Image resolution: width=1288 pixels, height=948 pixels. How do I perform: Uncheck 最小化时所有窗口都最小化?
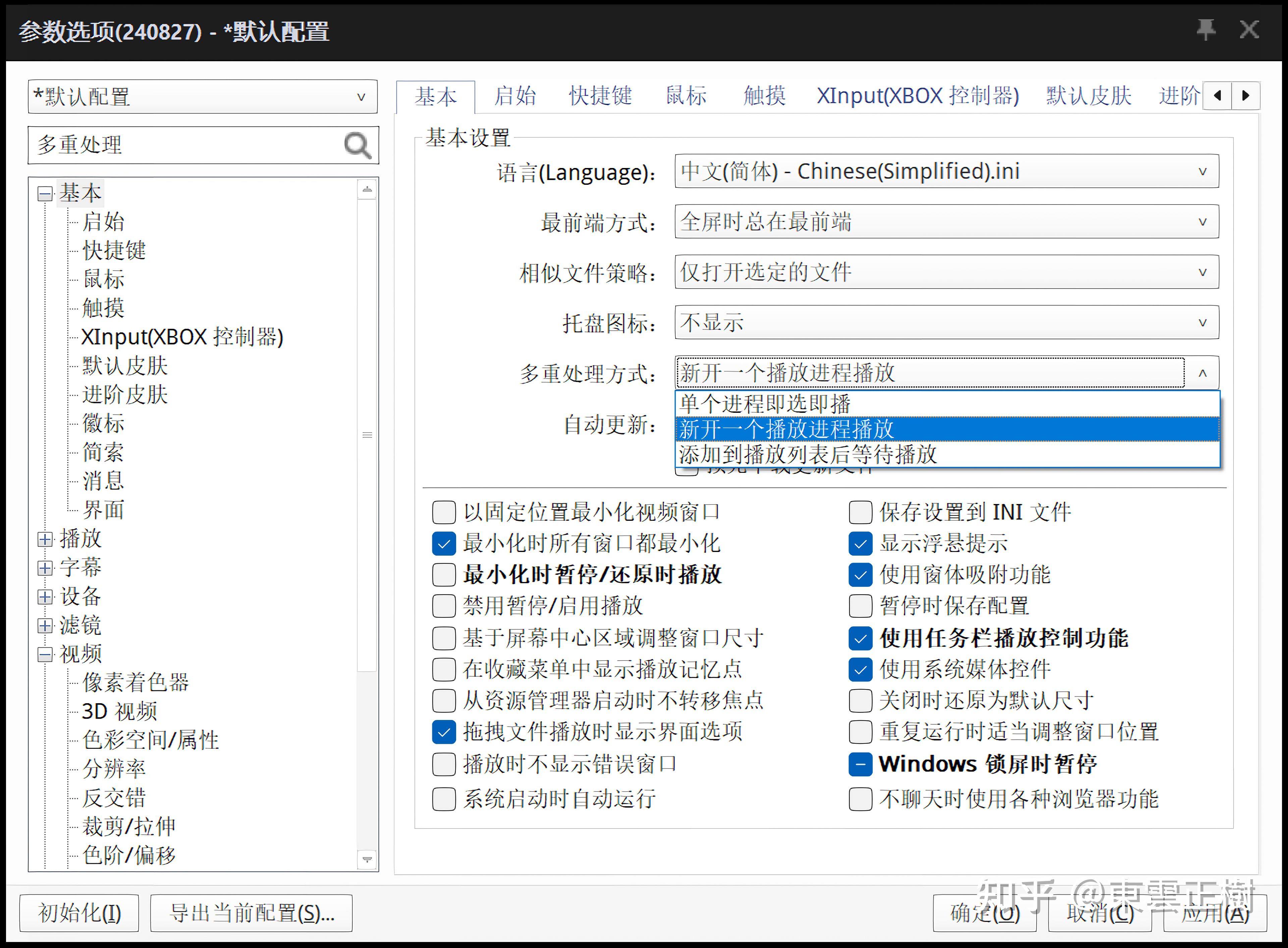tap(444, 544)
